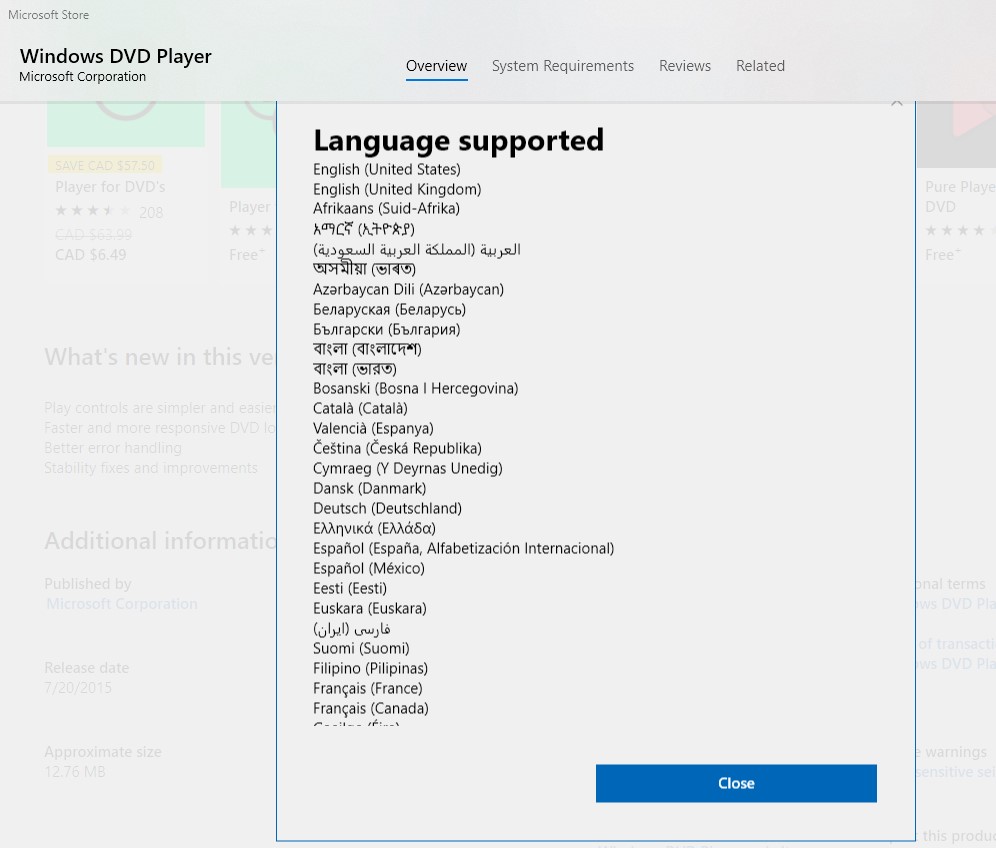Click the Microsoft Store window title

48,15
